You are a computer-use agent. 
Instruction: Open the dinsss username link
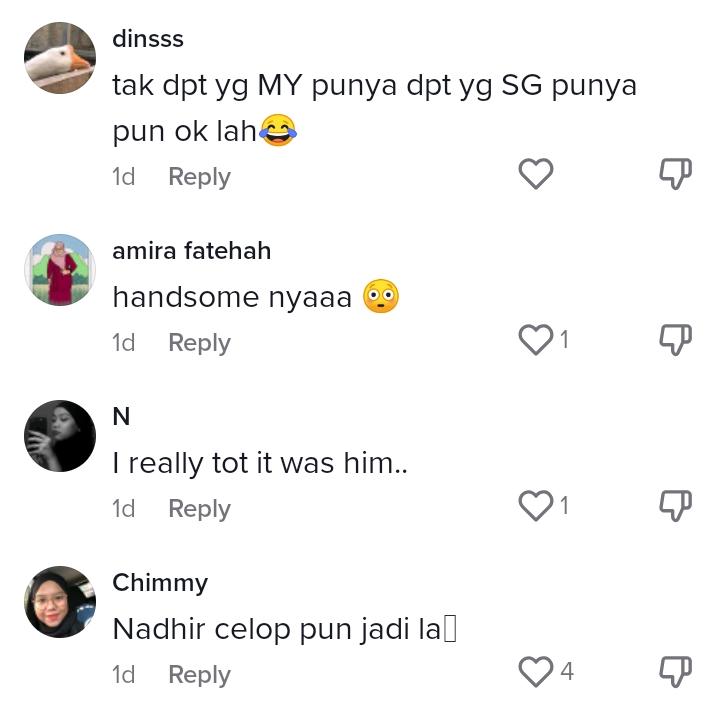[x=148, y=39]
